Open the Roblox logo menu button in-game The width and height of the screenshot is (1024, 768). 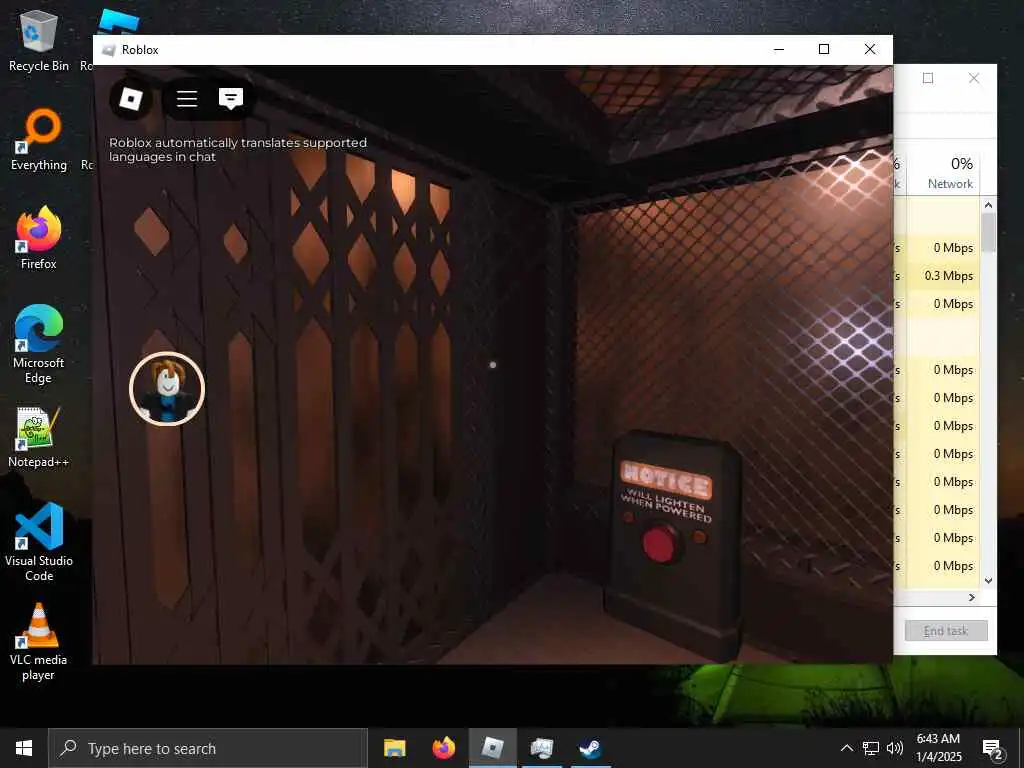click(x=131, y=99)
